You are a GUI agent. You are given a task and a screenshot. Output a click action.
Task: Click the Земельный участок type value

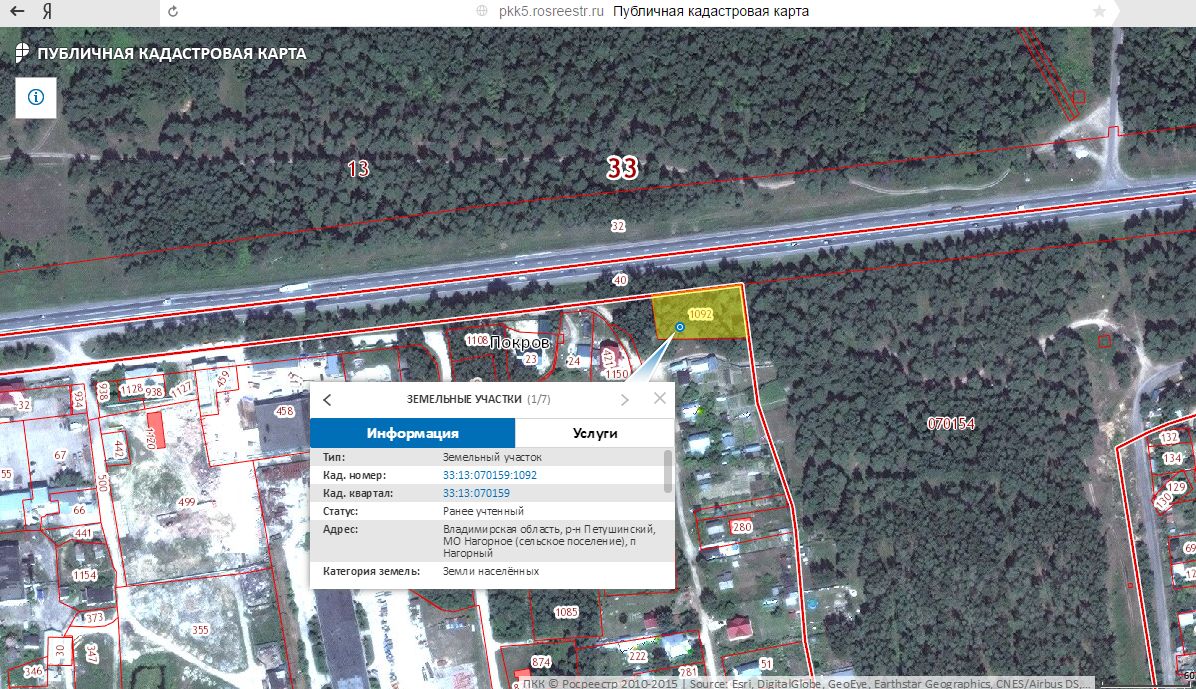[x=492, y=457]
